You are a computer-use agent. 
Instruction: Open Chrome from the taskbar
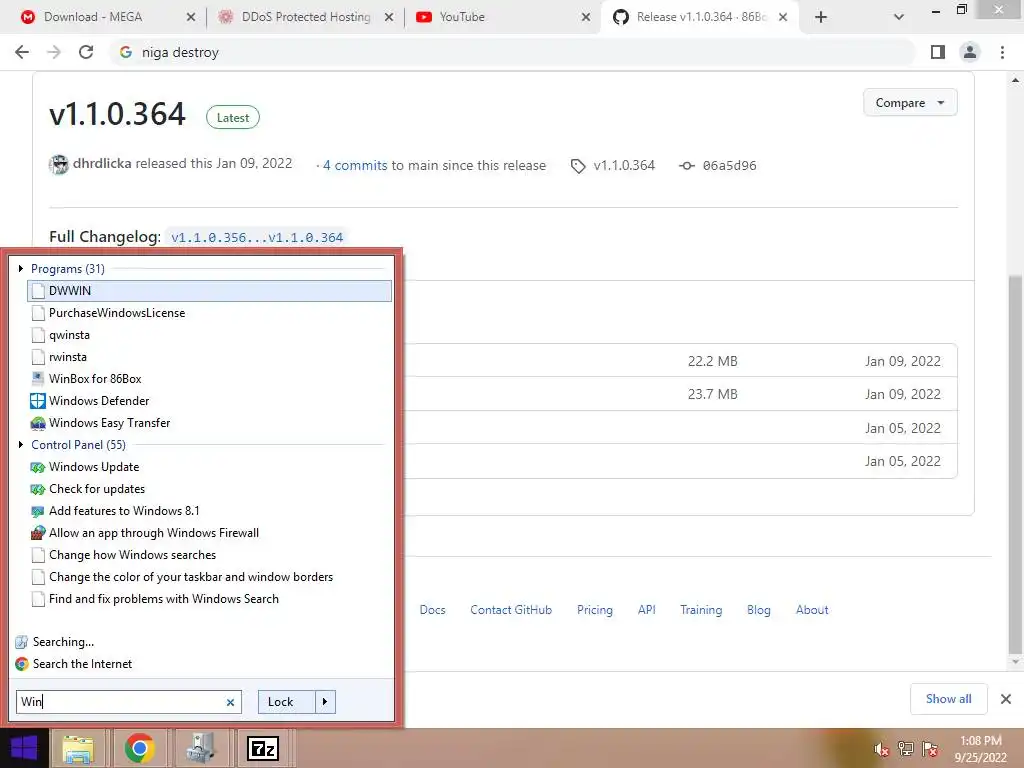[x=139, y=748]
